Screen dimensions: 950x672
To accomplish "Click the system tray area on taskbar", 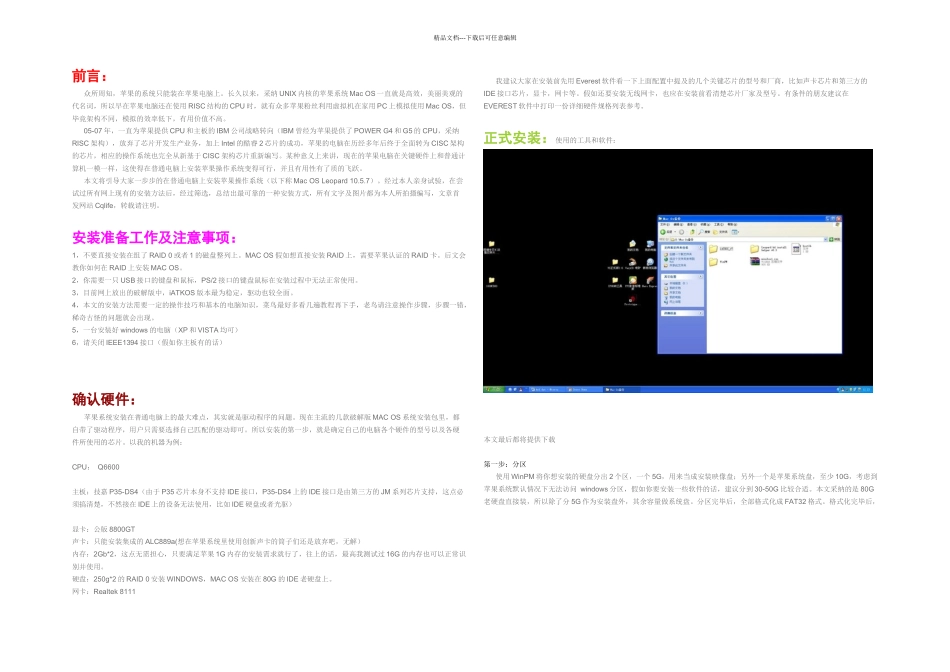I will click(854, 390).
